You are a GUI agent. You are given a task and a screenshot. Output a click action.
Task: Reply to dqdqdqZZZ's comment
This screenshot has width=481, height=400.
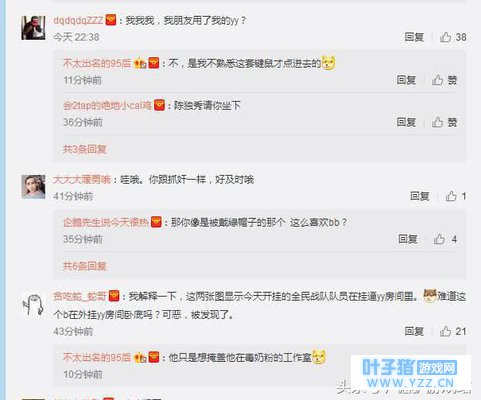[414, 37]
